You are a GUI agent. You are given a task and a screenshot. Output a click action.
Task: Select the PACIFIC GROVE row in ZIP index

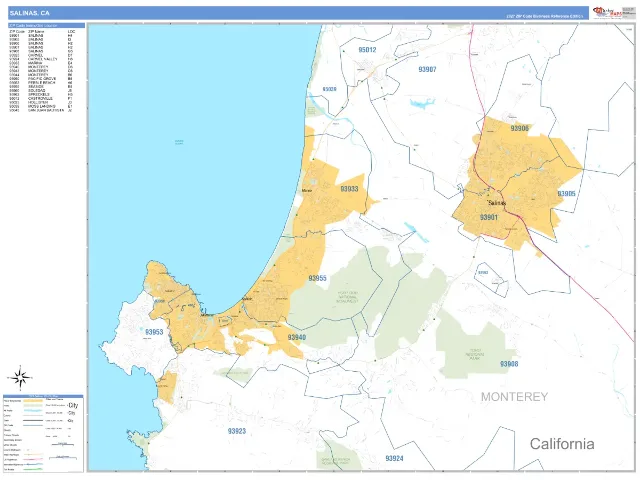(41, 79)
